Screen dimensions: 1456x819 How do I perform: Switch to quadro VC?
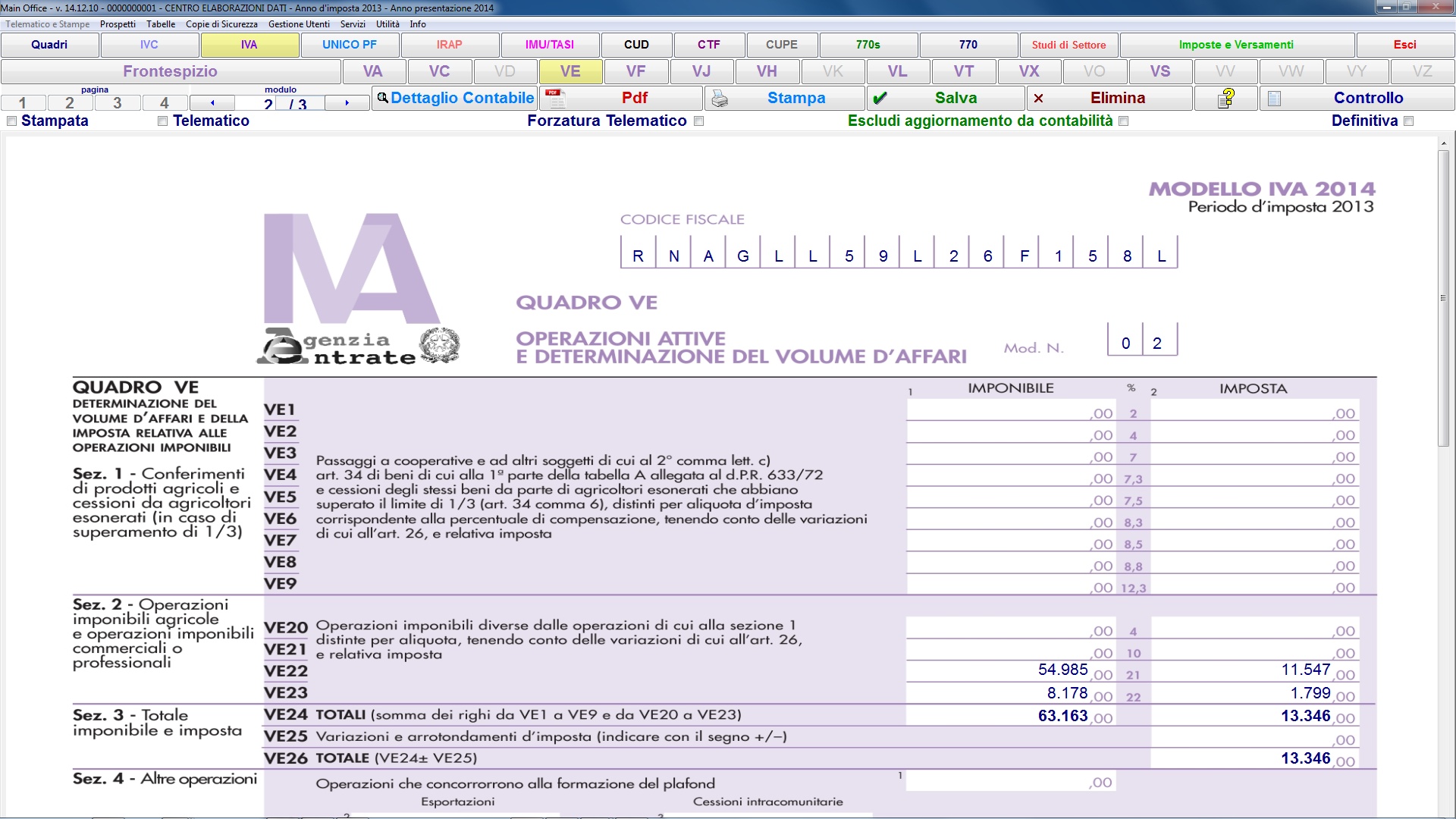click(440, 71)
